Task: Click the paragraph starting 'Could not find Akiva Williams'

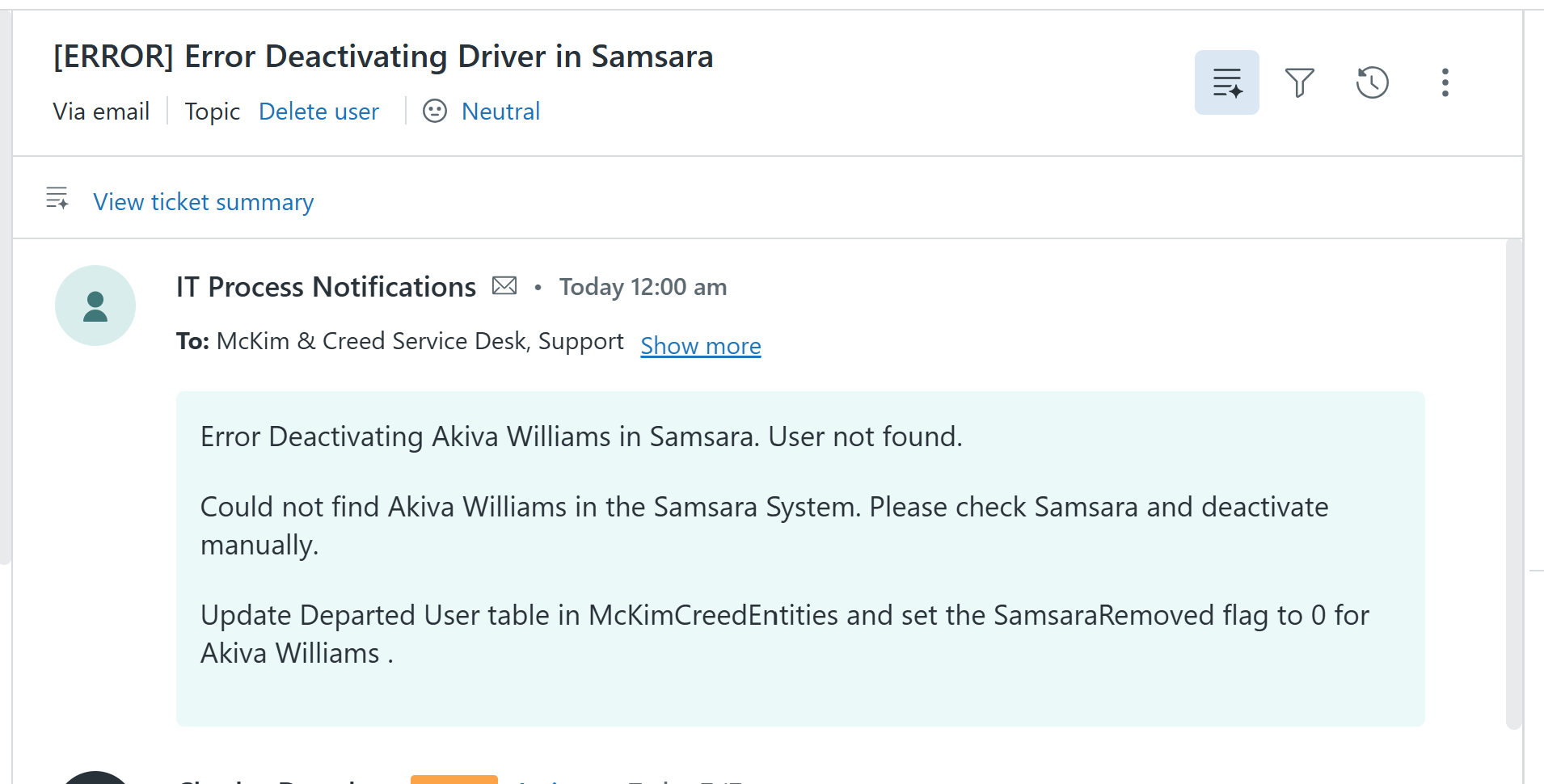Action: [764, 526]
